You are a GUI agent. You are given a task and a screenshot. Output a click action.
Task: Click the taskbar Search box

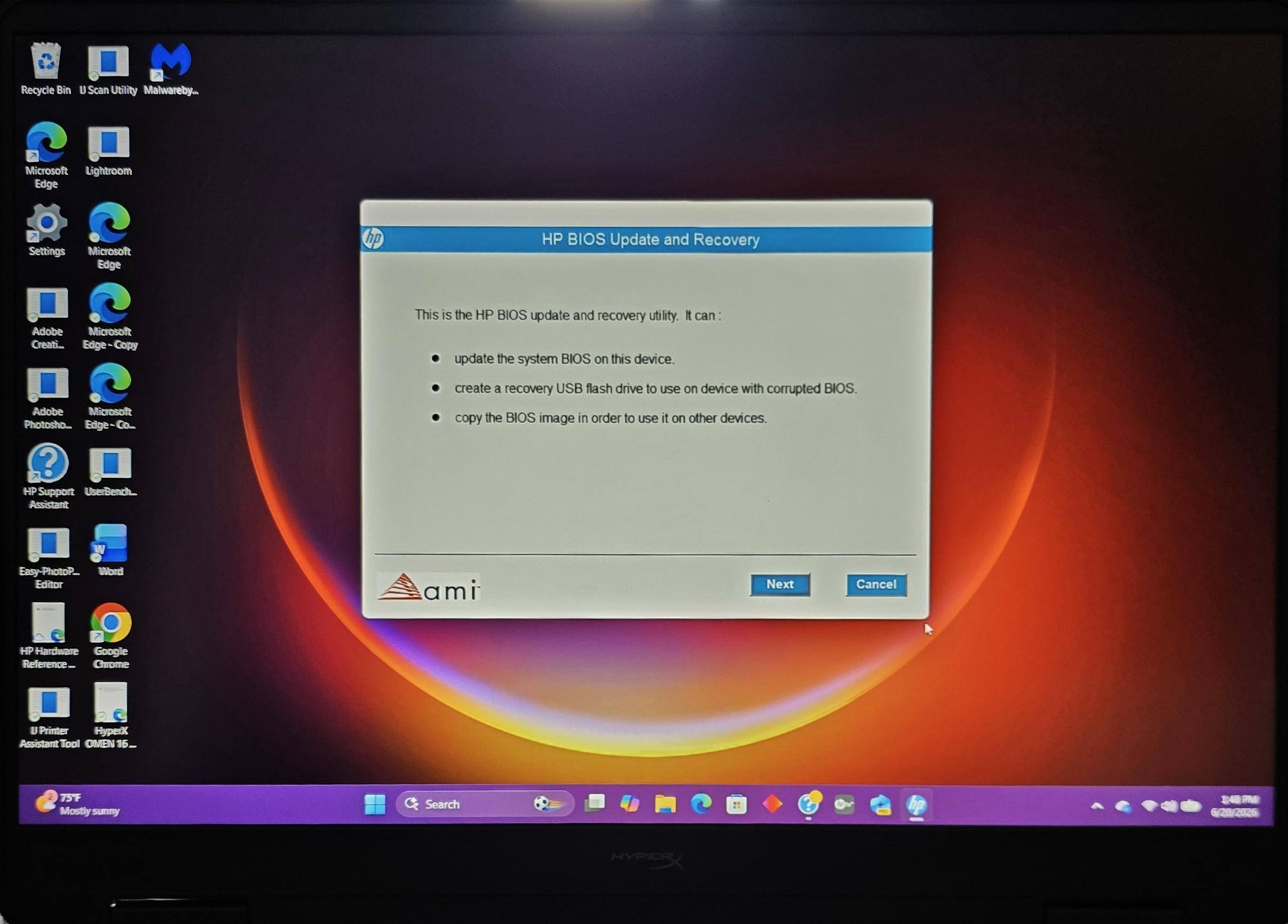(x=485, y=804)
